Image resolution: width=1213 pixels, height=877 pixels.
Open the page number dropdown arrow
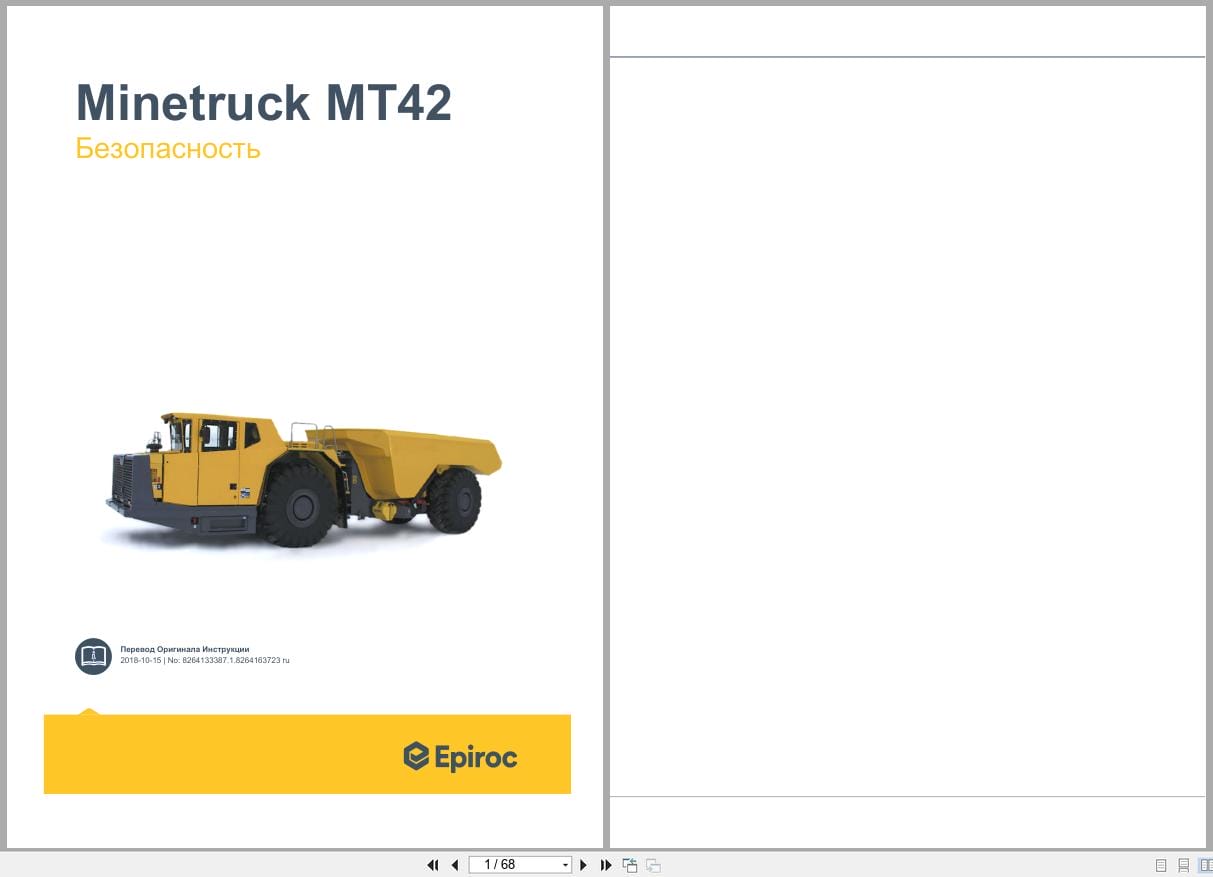pyautogui.click(x=566, y=865)
